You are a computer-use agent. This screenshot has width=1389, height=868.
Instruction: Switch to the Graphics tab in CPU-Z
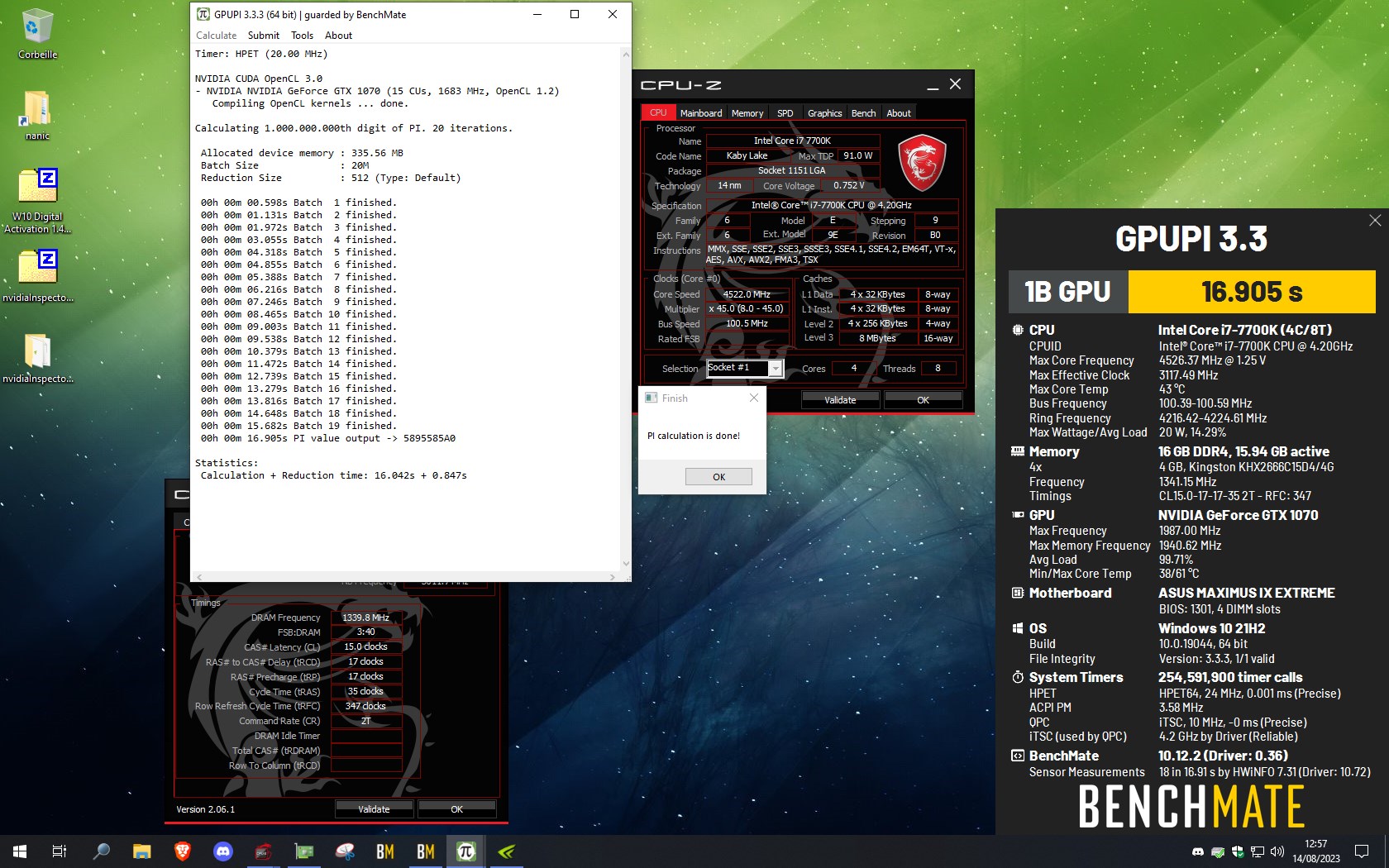click(825, 113)
